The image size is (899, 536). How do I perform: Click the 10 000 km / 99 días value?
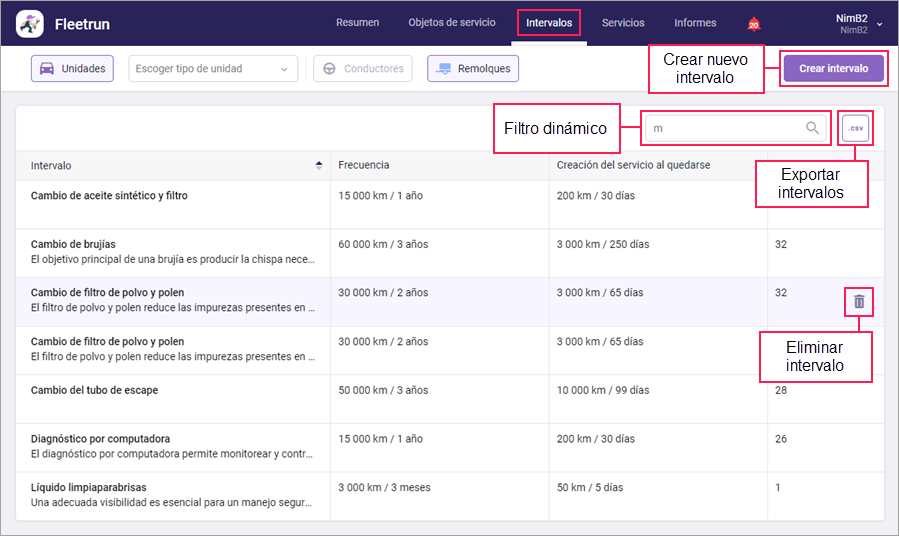tap(603, 390)
